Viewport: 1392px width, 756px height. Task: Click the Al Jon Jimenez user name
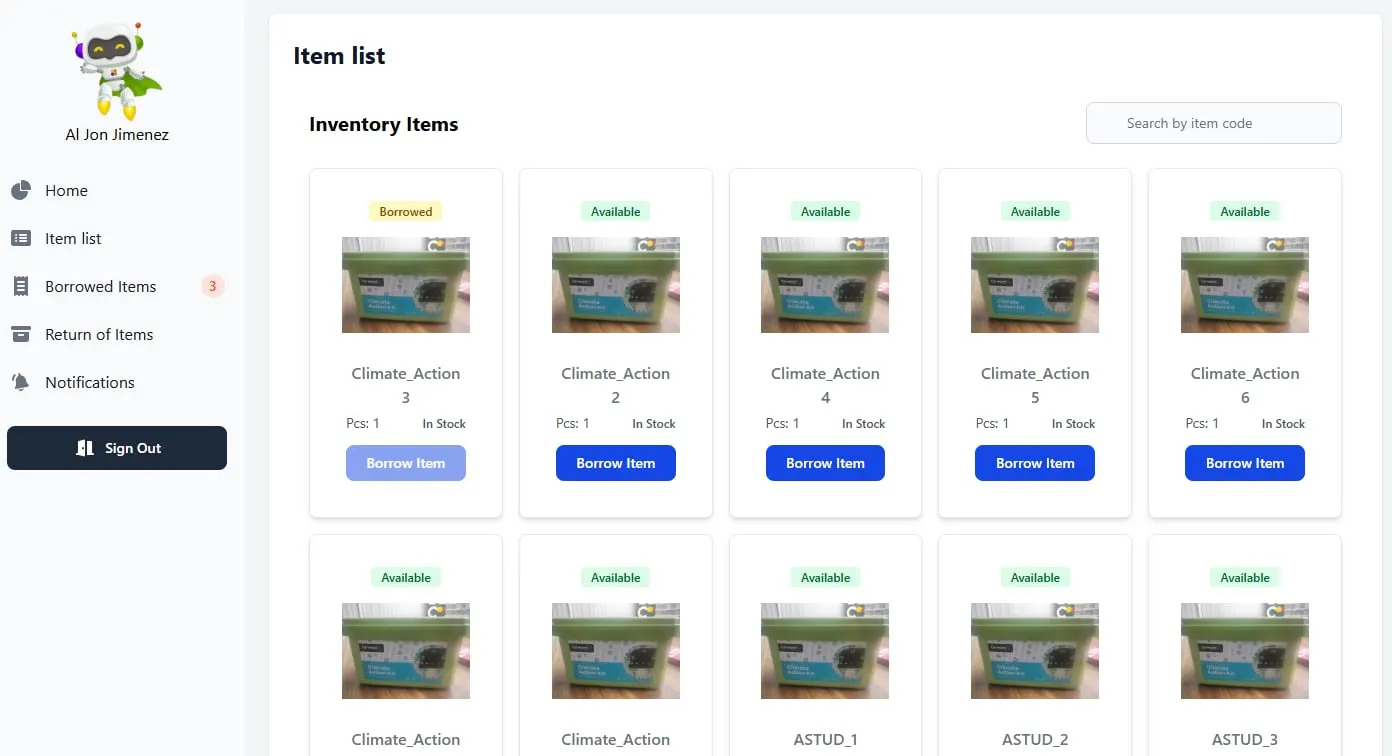pyautogui.click(x=117, y=134)
